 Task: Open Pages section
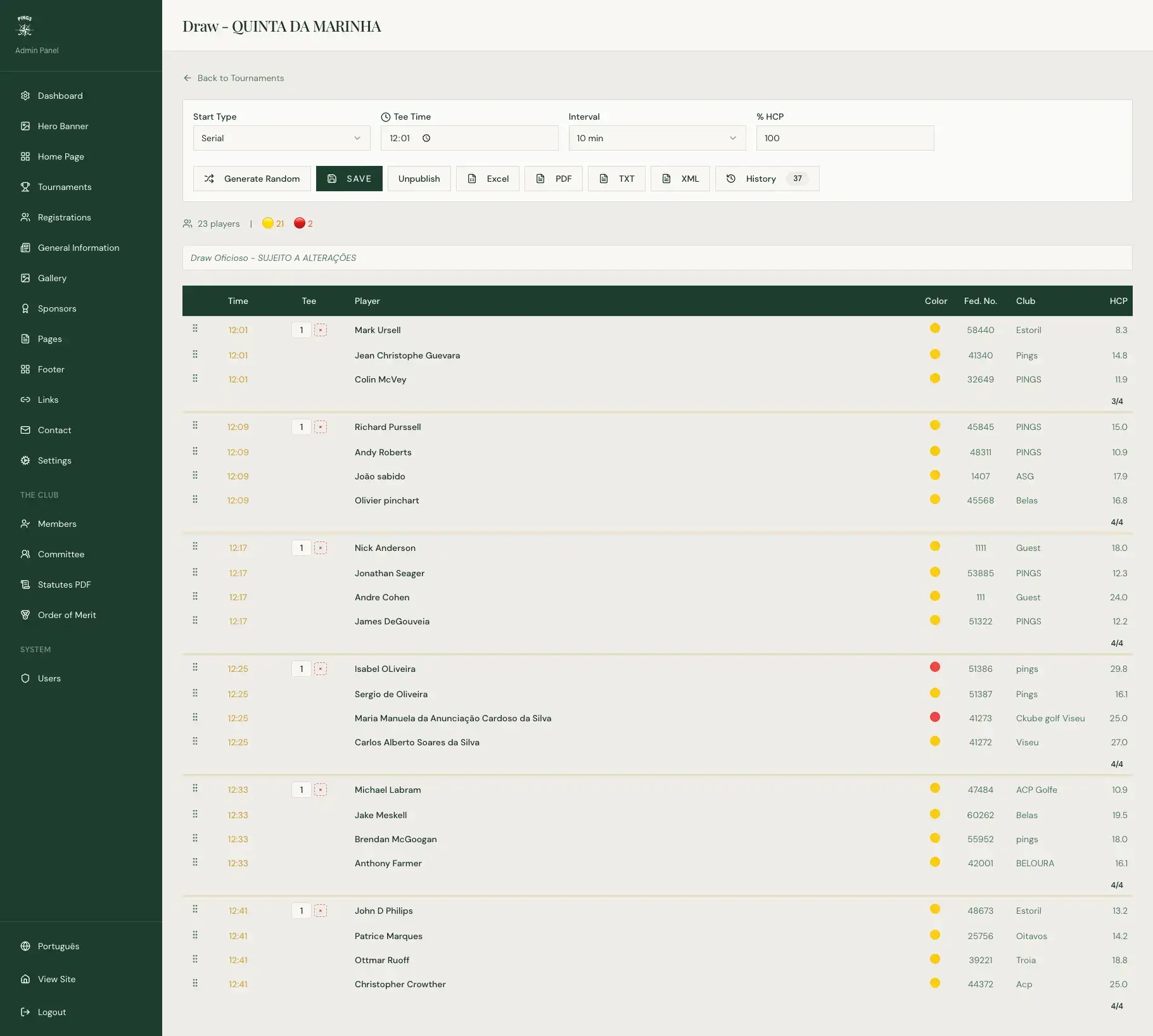(81, 339)
